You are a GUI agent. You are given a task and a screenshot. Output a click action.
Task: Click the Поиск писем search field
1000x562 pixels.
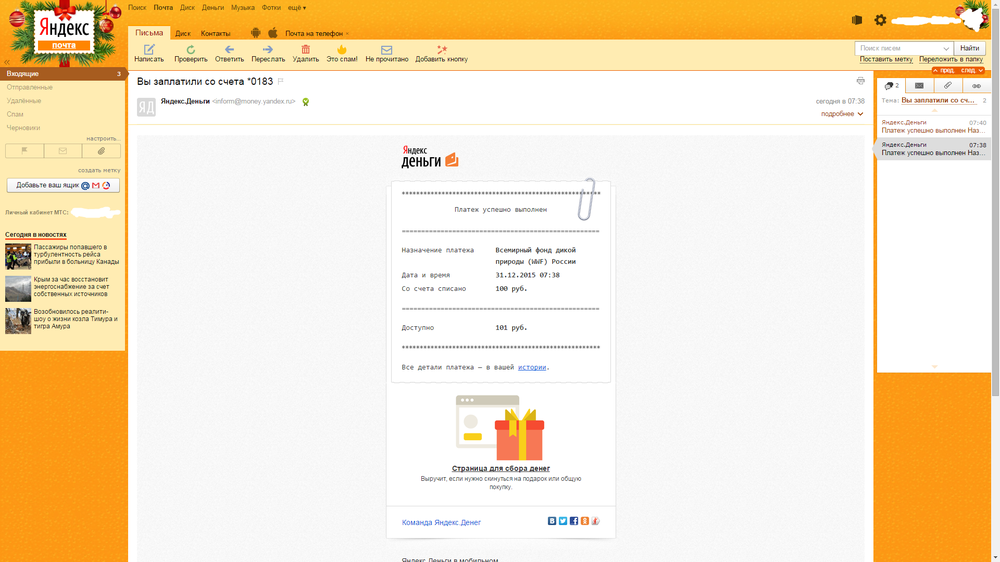click(898, 48)
